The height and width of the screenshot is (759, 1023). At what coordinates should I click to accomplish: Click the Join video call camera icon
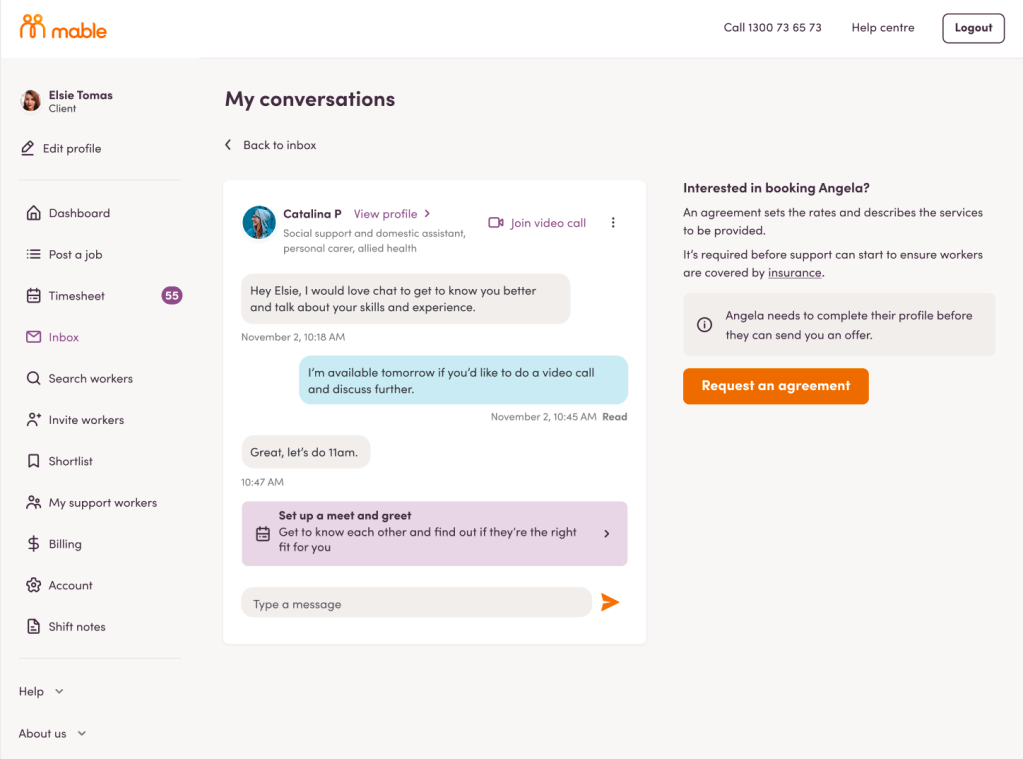pos(496,223)
